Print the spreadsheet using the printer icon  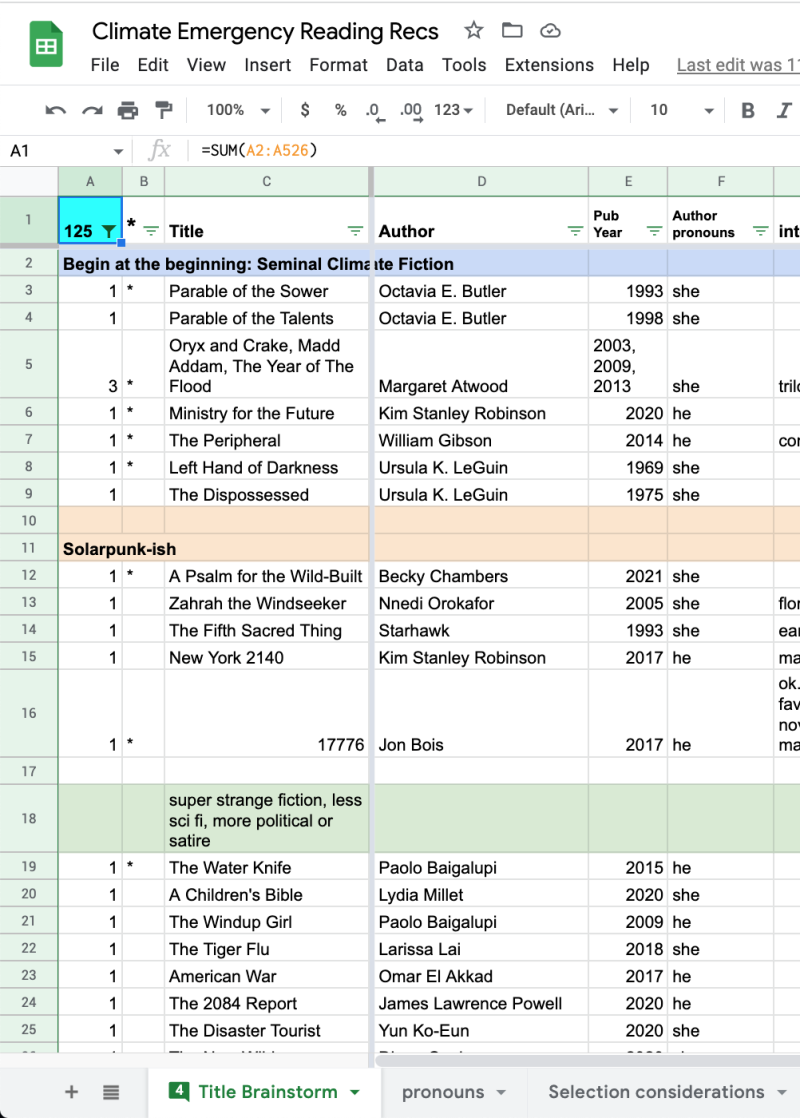(x=128, y=110)
